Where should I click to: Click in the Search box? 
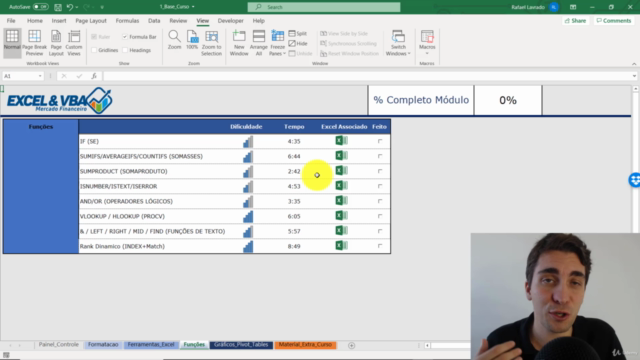click(324, 7)
